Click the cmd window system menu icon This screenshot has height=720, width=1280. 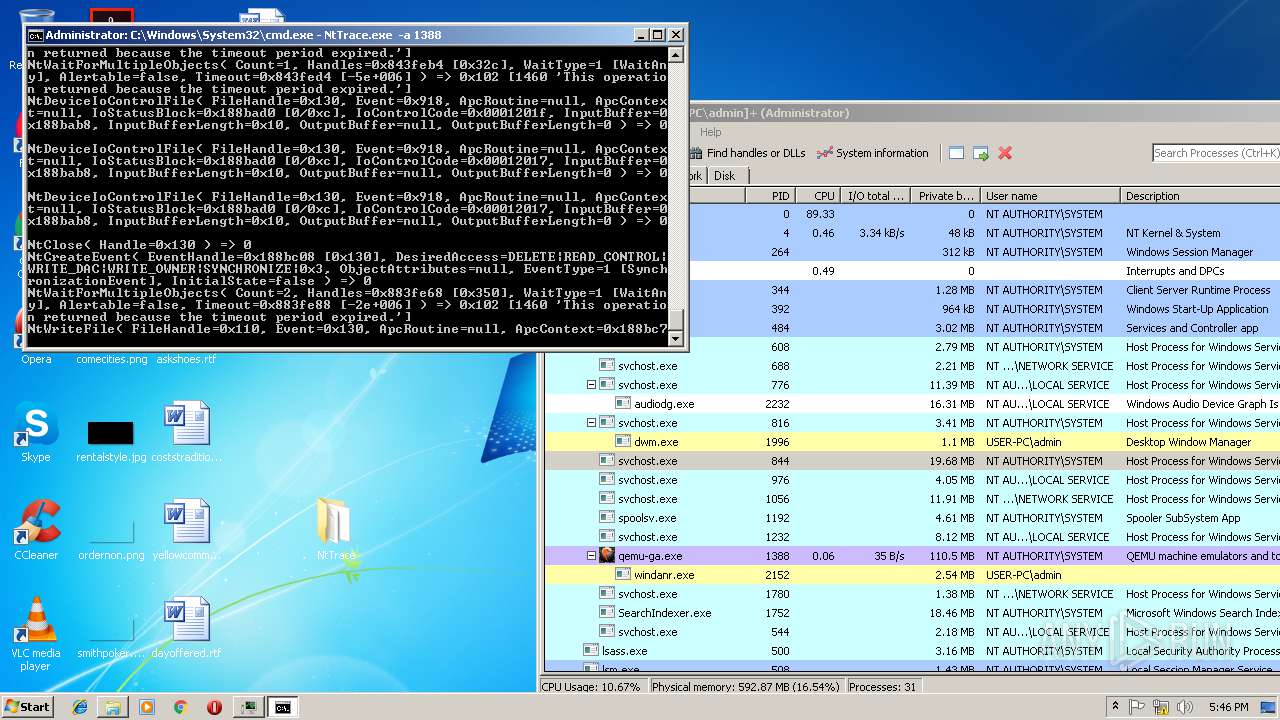tap(35, 34)
